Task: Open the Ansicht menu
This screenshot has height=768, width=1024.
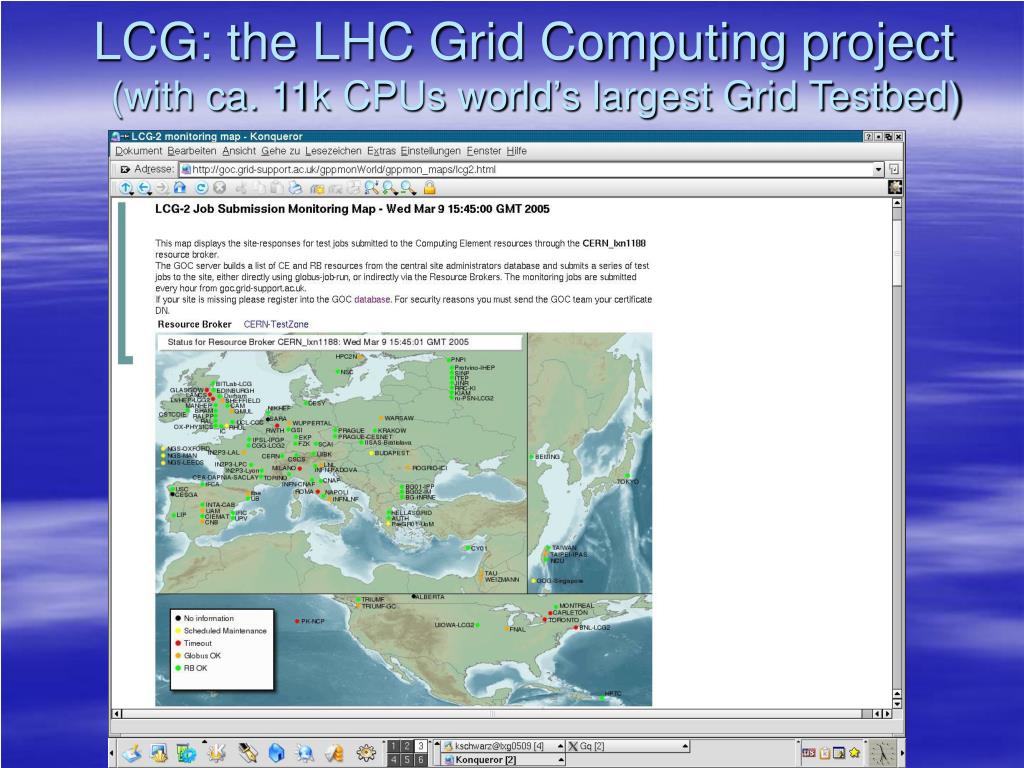Action: coord(239,151)
